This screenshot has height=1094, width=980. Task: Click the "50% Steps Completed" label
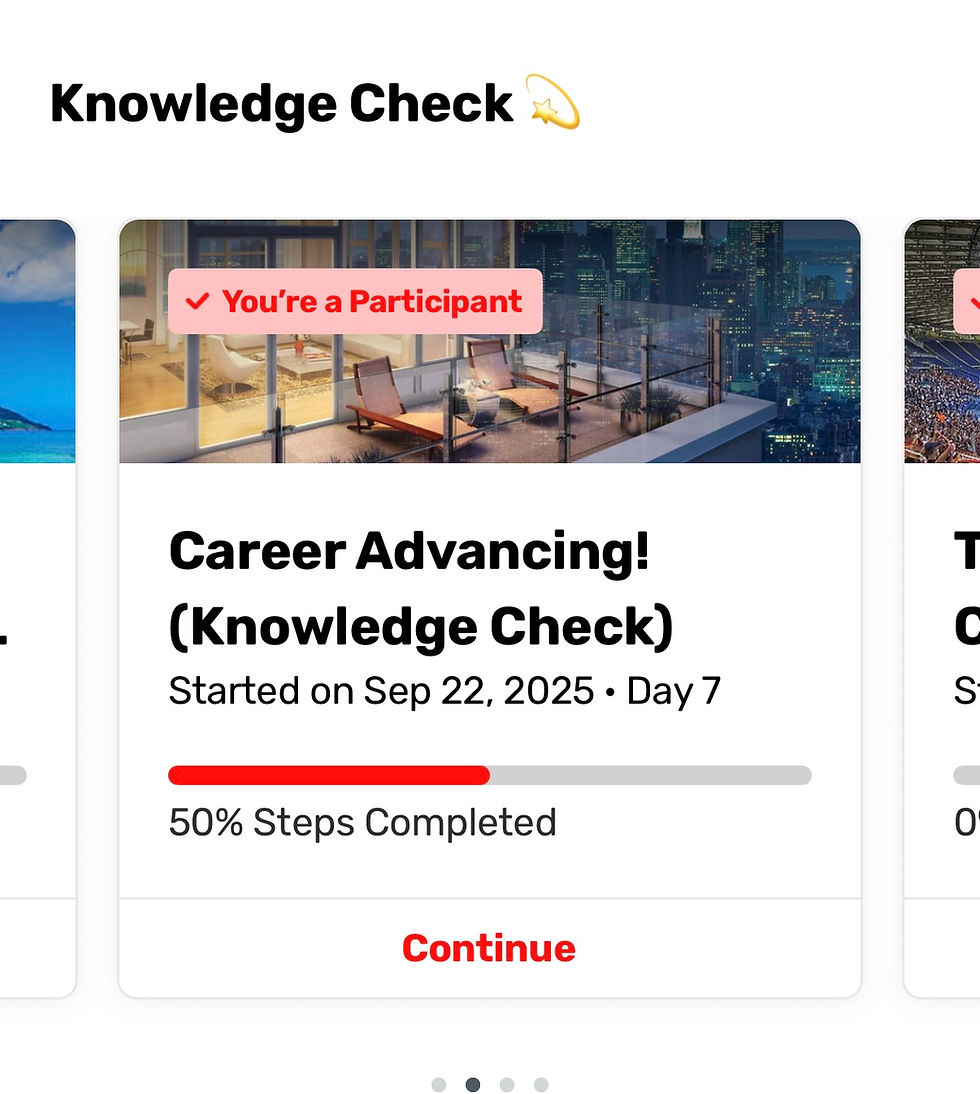click(x=362, y=823)
